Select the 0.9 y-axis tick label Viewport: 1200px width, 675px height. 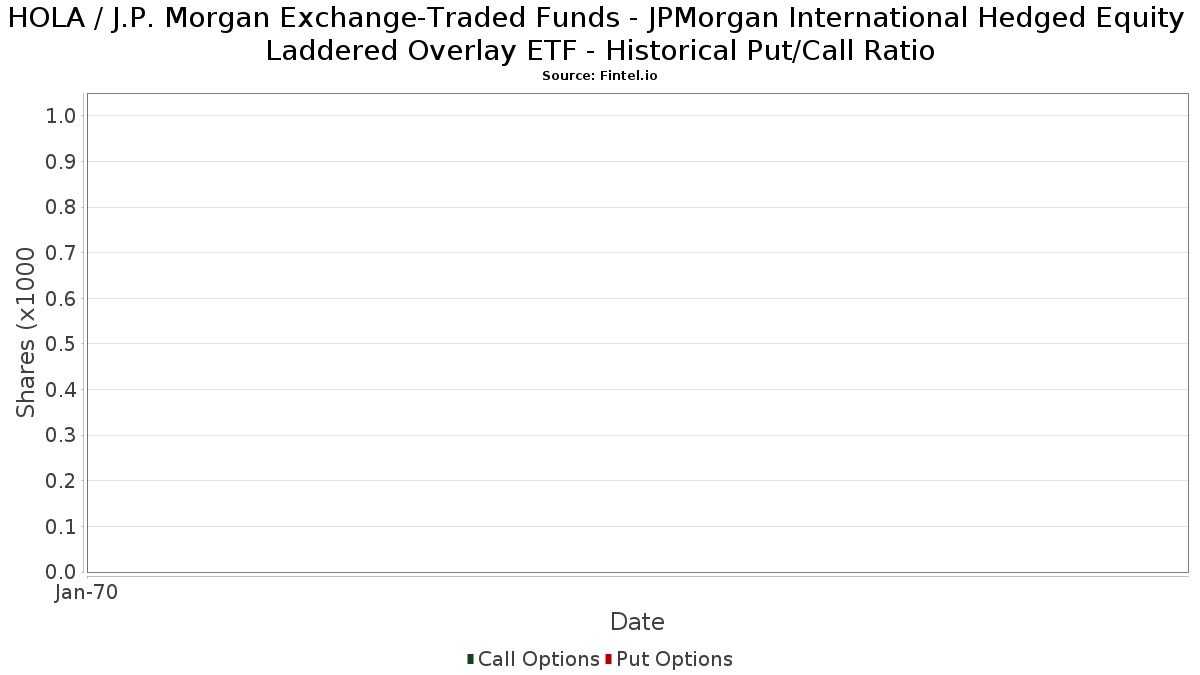click(x=61, y=162)
